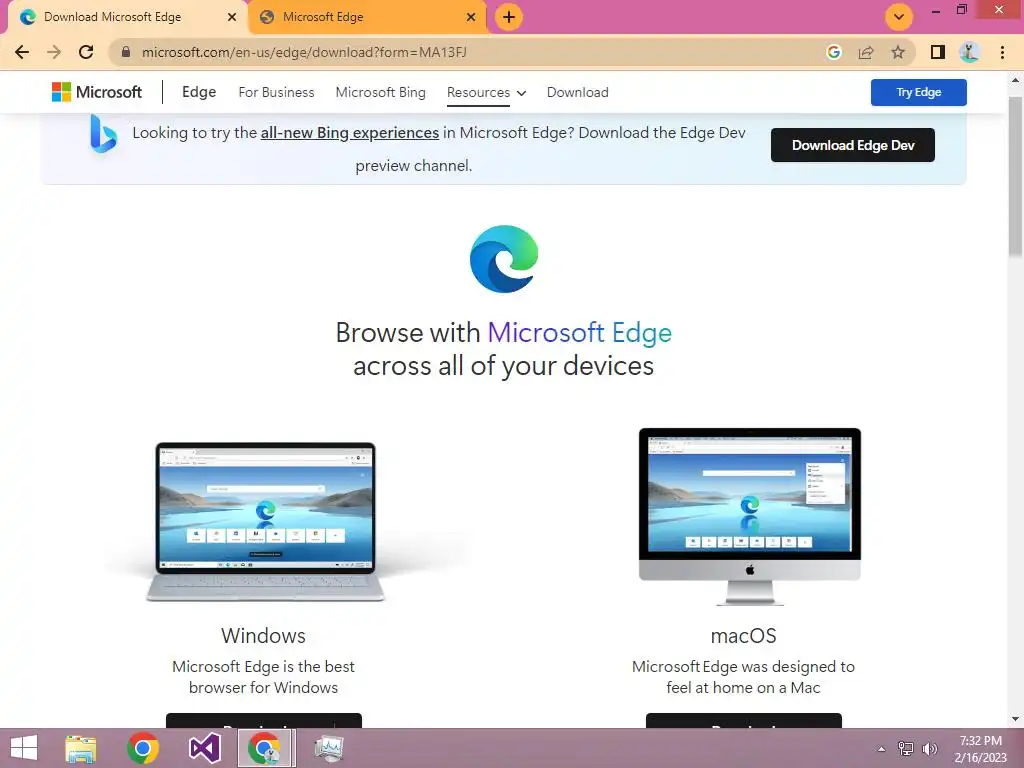Bookmark this page with the star icon

pos(898,52)
